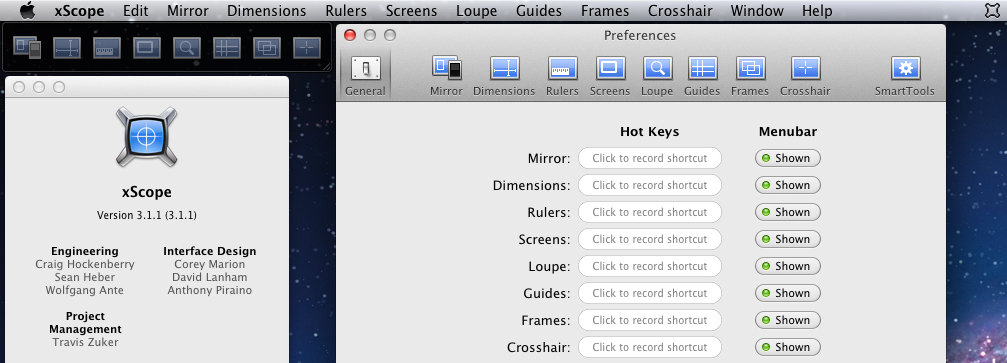Open Mirror preferences pane
Screen dimensions: 1007x363
click(x=446, y=76)
